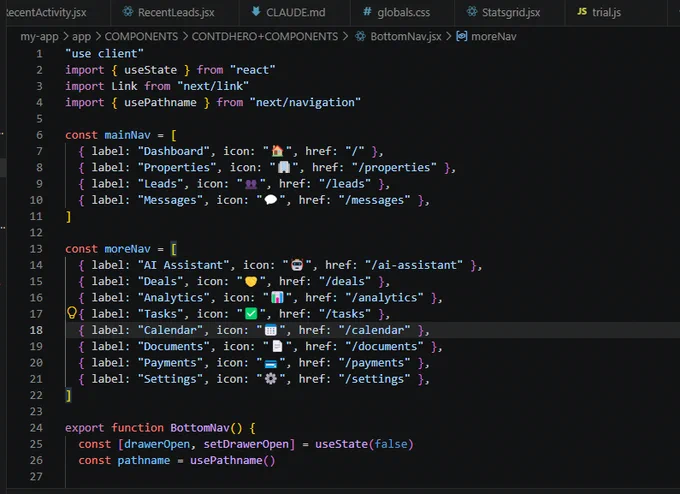This screenshot has height=494, width=680.
Task: Click "next/link" import string
Action: (213, 86)
